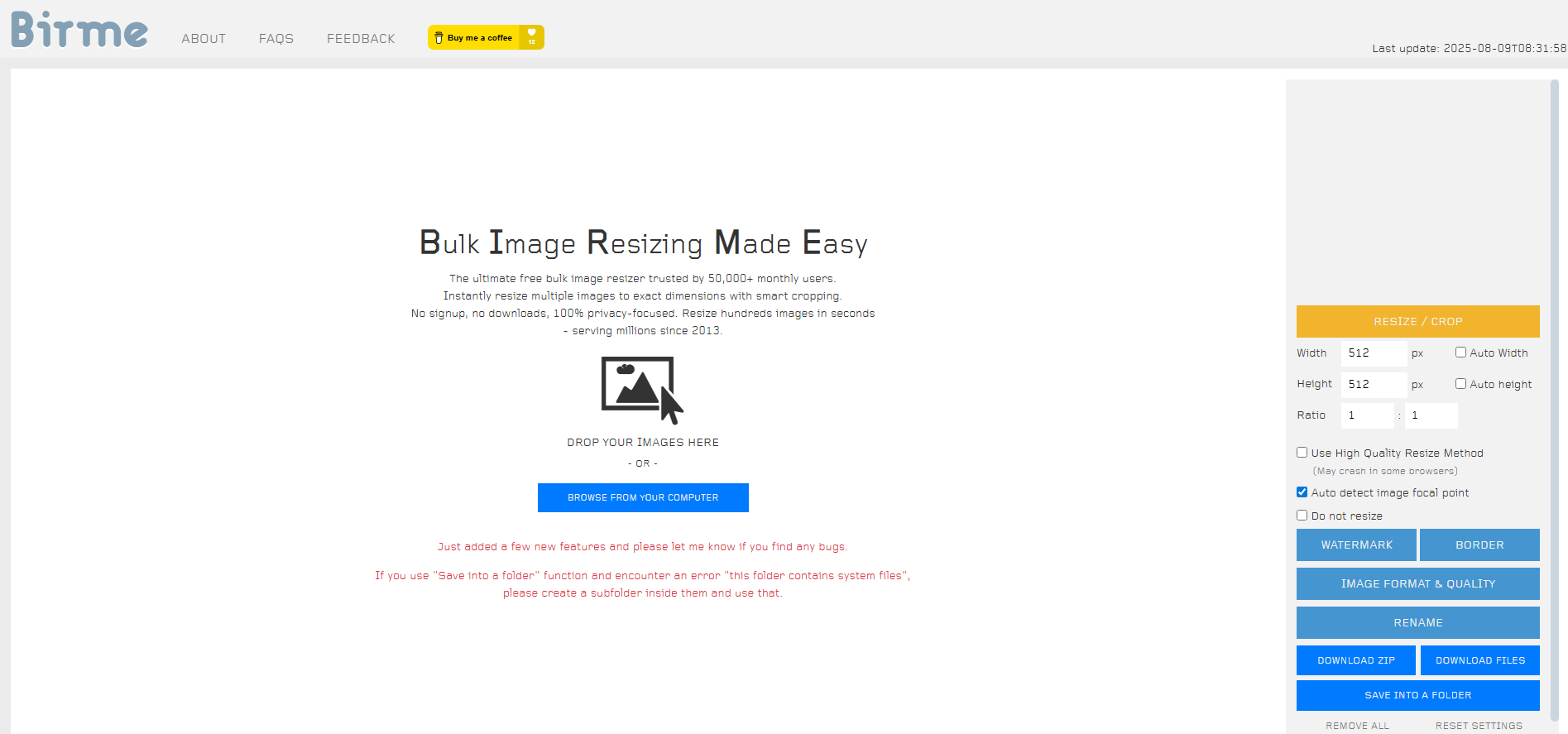Expand the Resize / Crop section
The image size is (1568, 734).
click(1417, 322)
